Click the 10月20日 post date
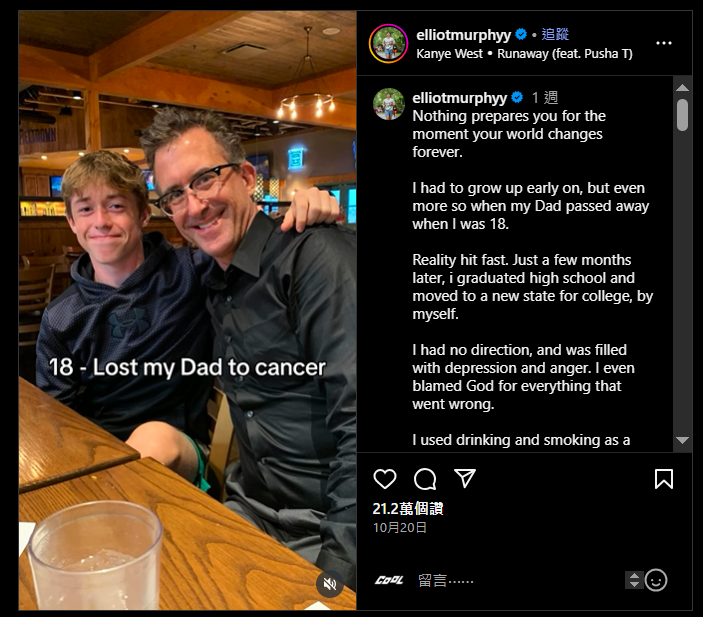Viewport: 703px width, 617px height. (x=400, y=527)
